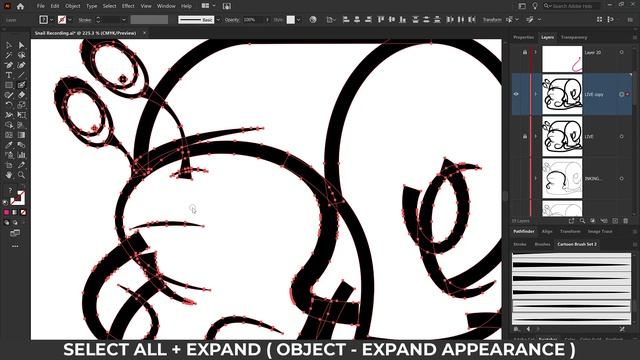Open the graphic Style dropdown arrow
Screen dimensions: 640x360
pyautogui.click(x=299, y=20)
